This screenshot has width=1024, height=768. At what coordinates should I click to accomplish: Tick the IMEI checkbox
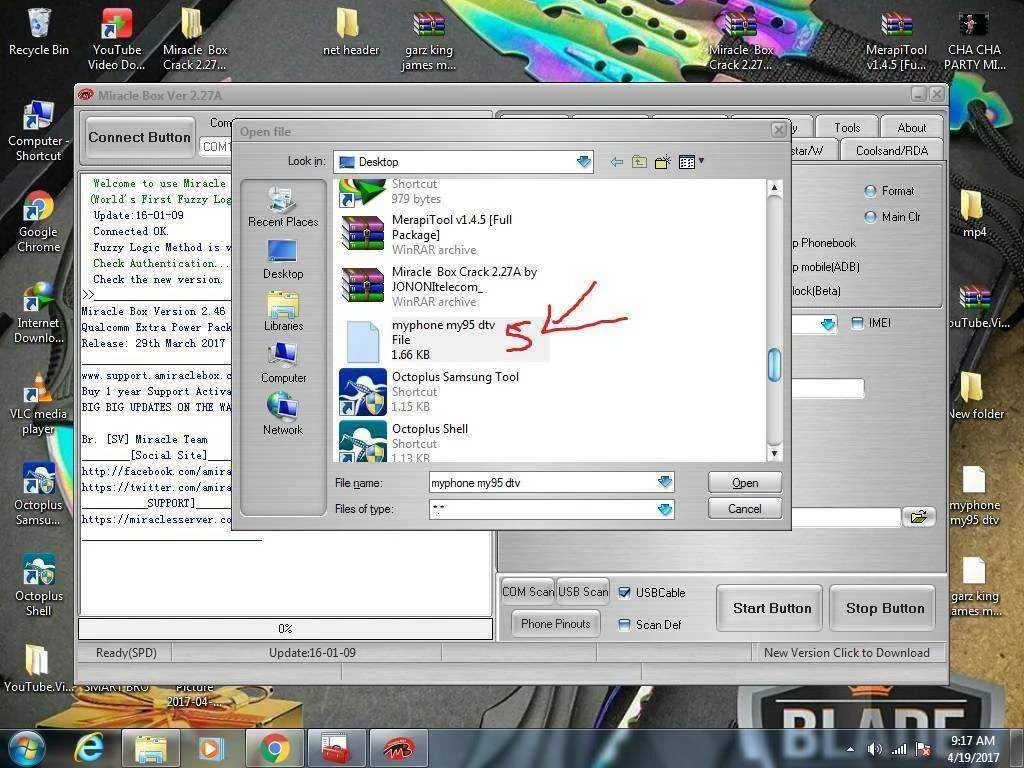(x=857, y=323)
